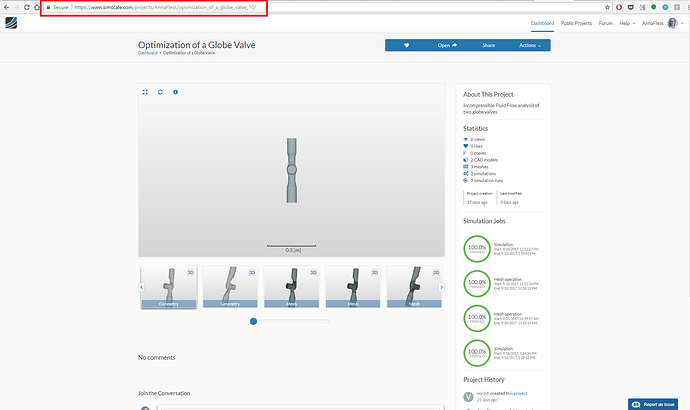Go forward with the browser forward arrow

[x=16, y=7]
